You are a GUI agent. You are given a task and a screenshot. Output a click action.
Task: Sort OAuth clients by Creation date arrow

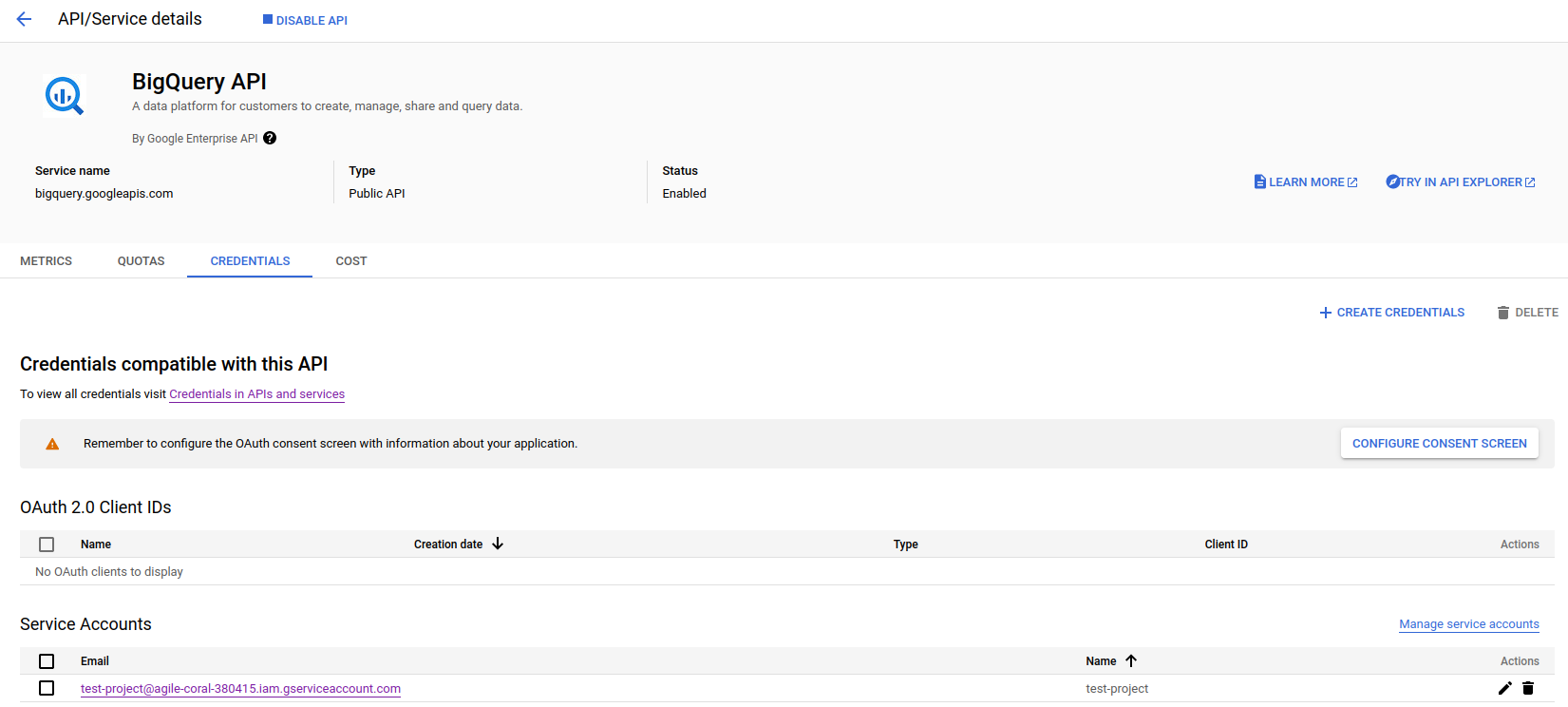[x=498, y=544]
